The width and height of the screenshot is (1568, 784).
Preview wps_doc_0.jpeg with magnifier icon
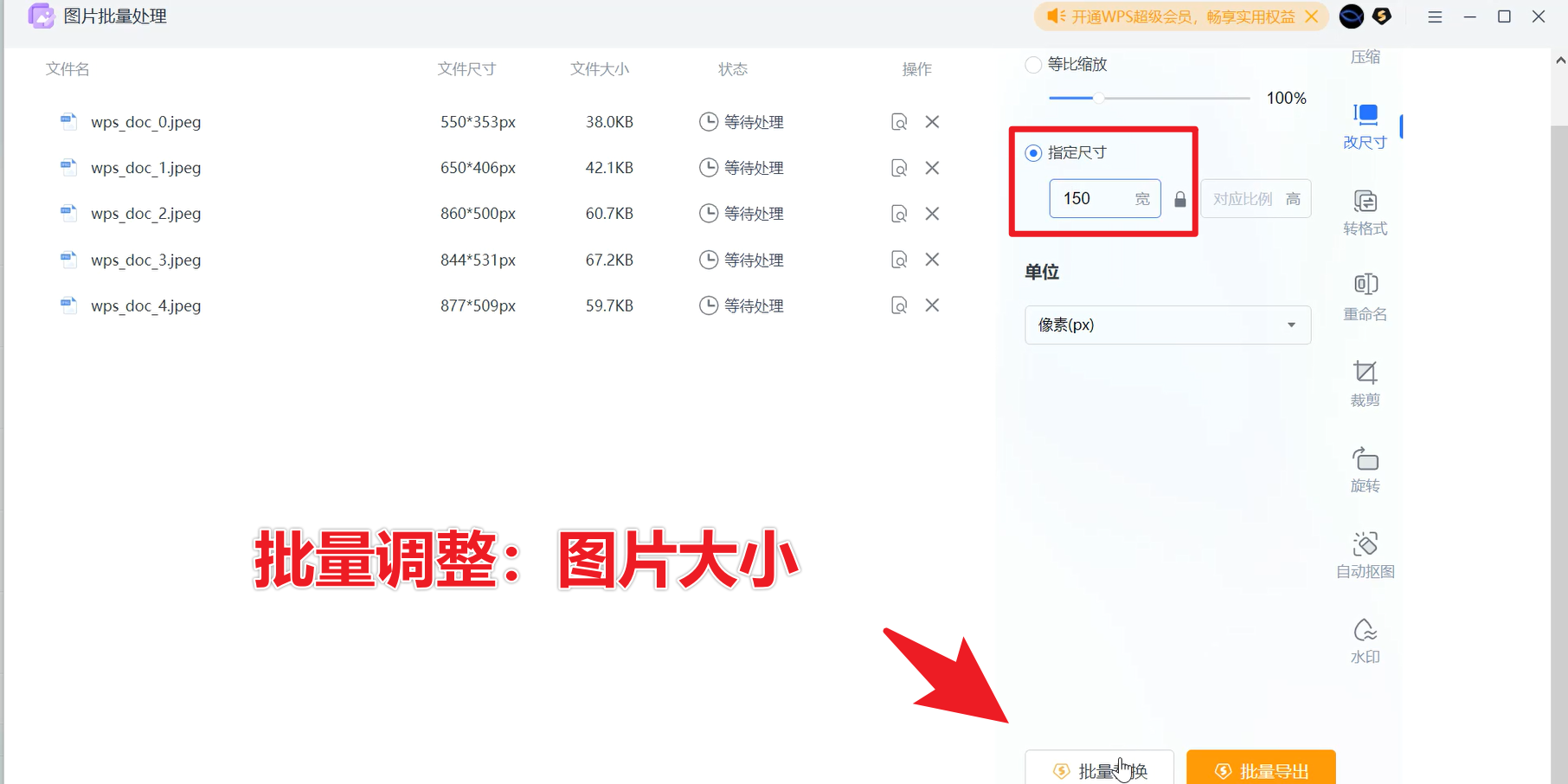(x=899, y=122)
